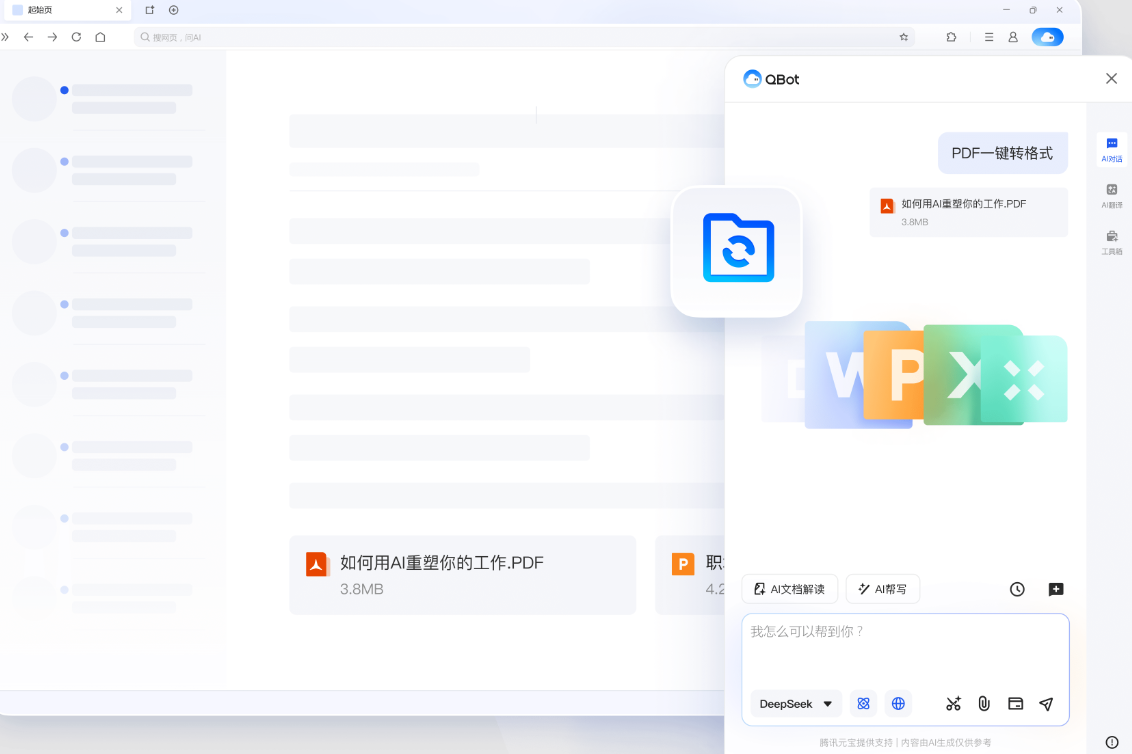Open 如何用AI重塑你的工作.PDF file card

click(463, 575)
